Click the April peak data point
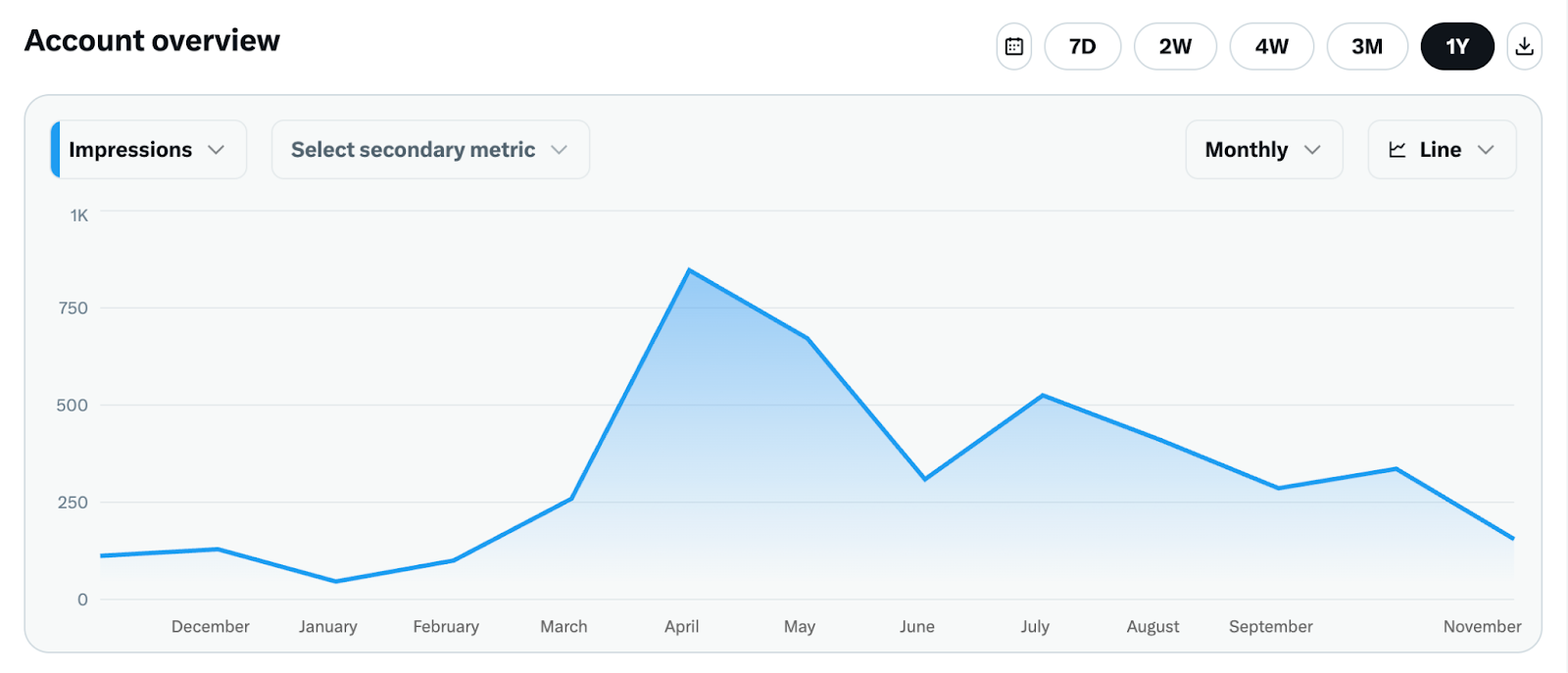This screenshot has height=673, width=1568. (690, 270)
